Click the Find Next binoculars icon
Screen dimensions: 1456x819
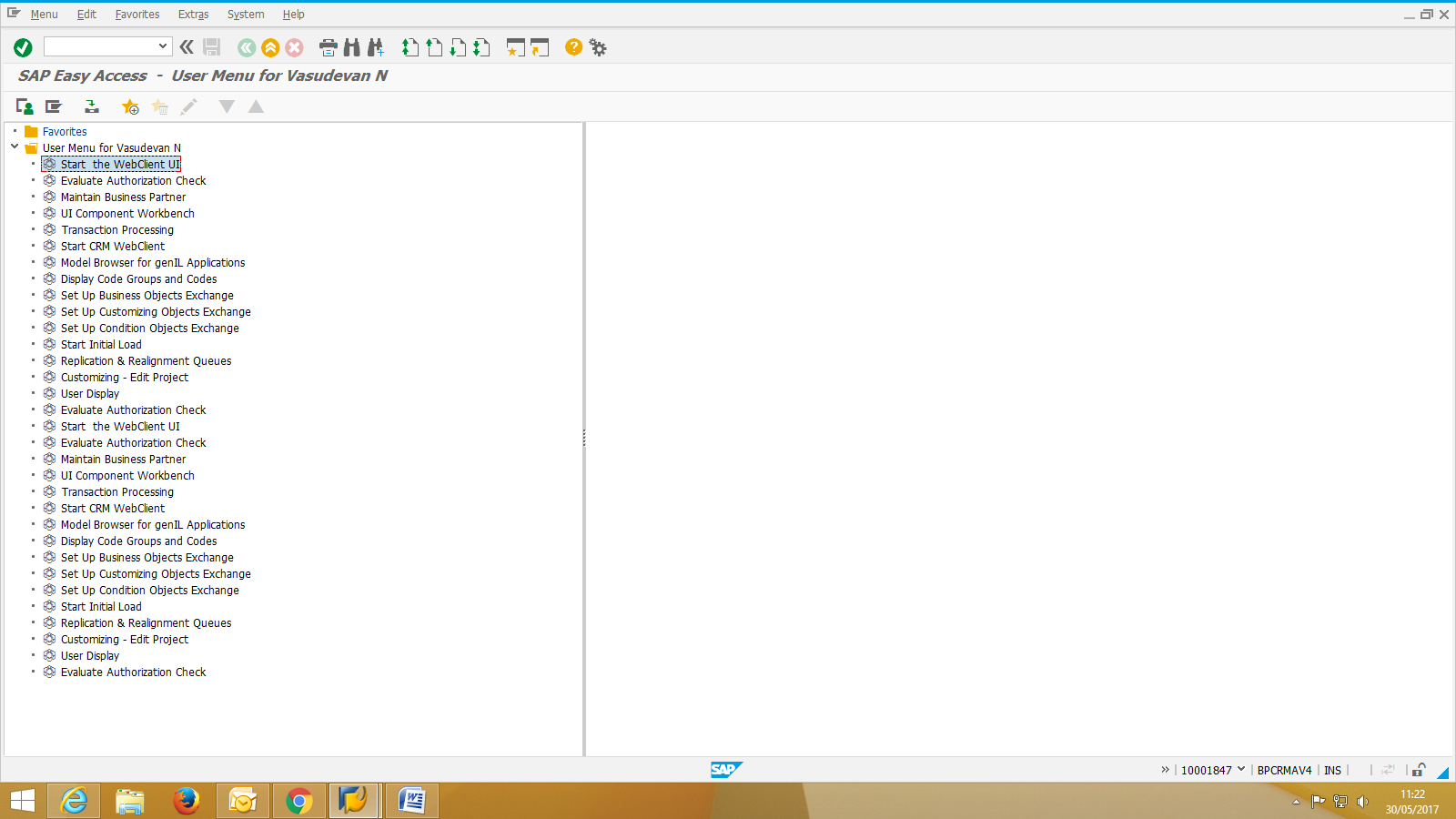pyautogui.click(x=376, y=47)
